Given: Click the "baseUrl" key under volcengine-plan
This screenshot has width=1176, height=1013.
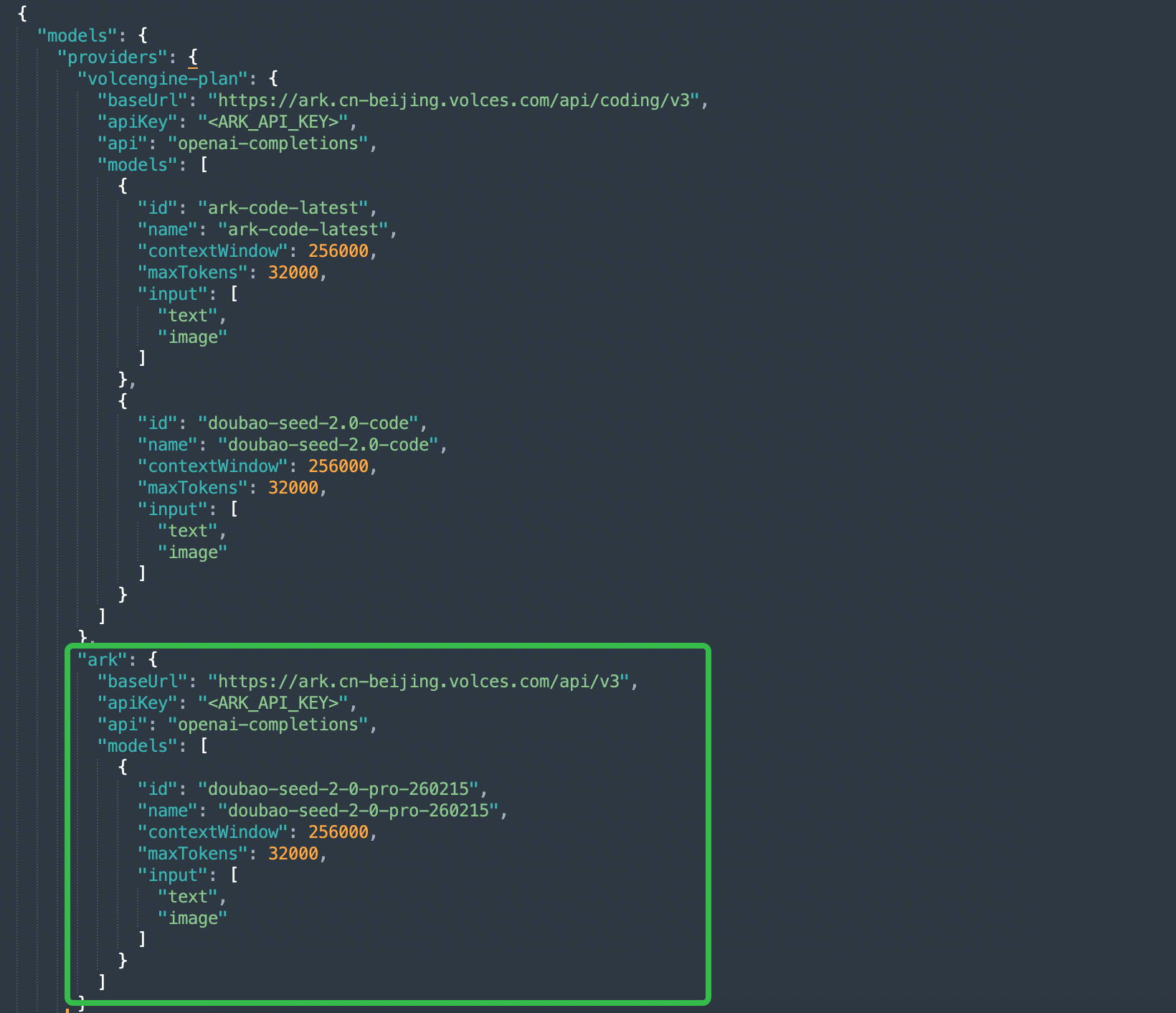Looking at the screenshot, I should pyautogui.click(x=142, y=100).
